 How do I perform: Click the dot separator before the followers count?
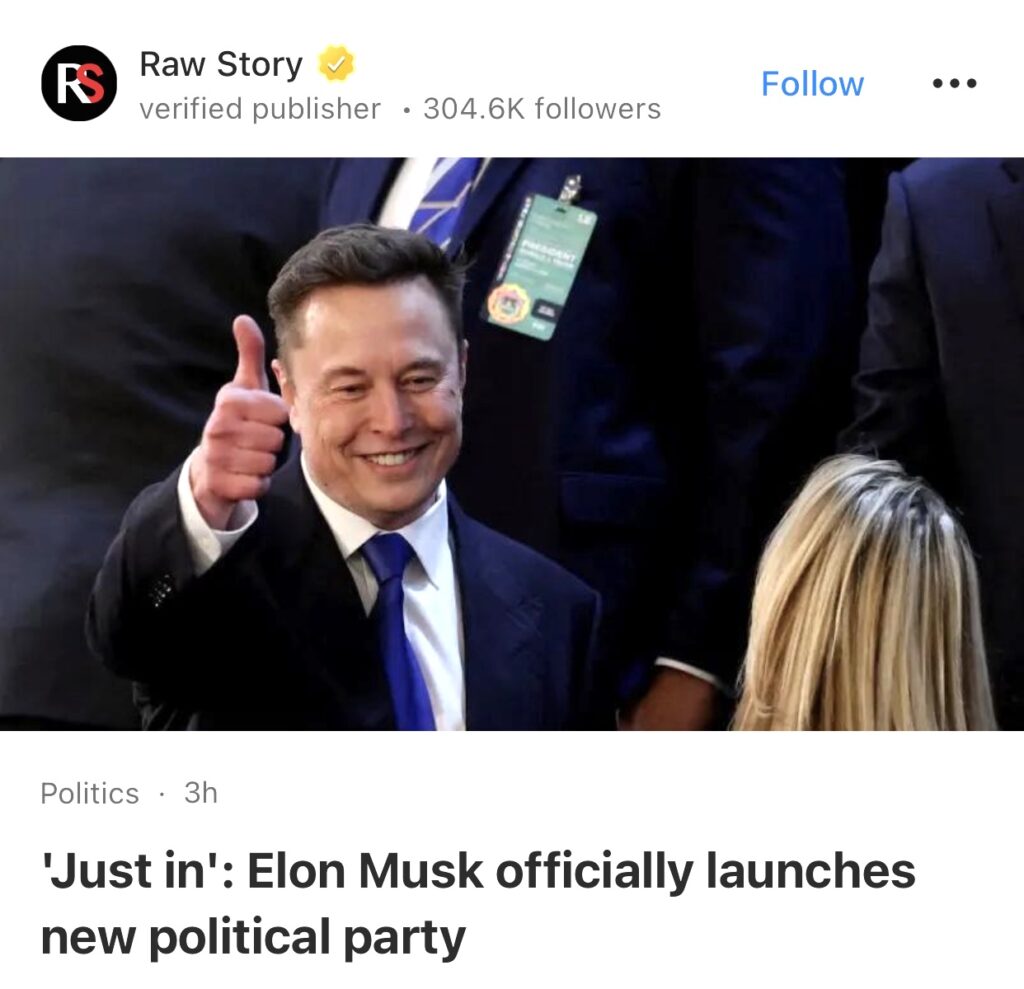pos(407,110)
